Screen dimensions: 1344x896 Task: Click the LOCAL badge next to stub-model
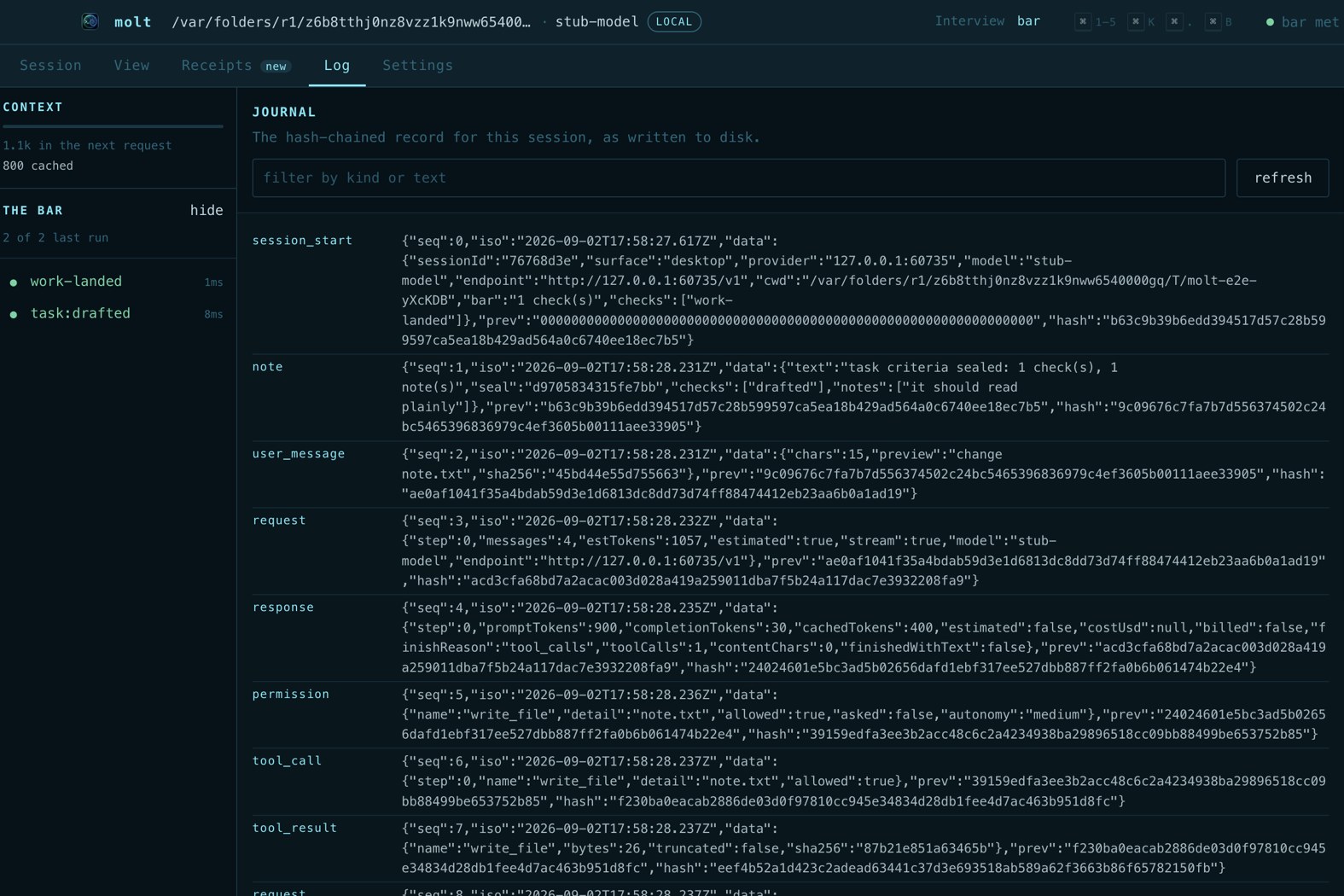click(674, 21)
